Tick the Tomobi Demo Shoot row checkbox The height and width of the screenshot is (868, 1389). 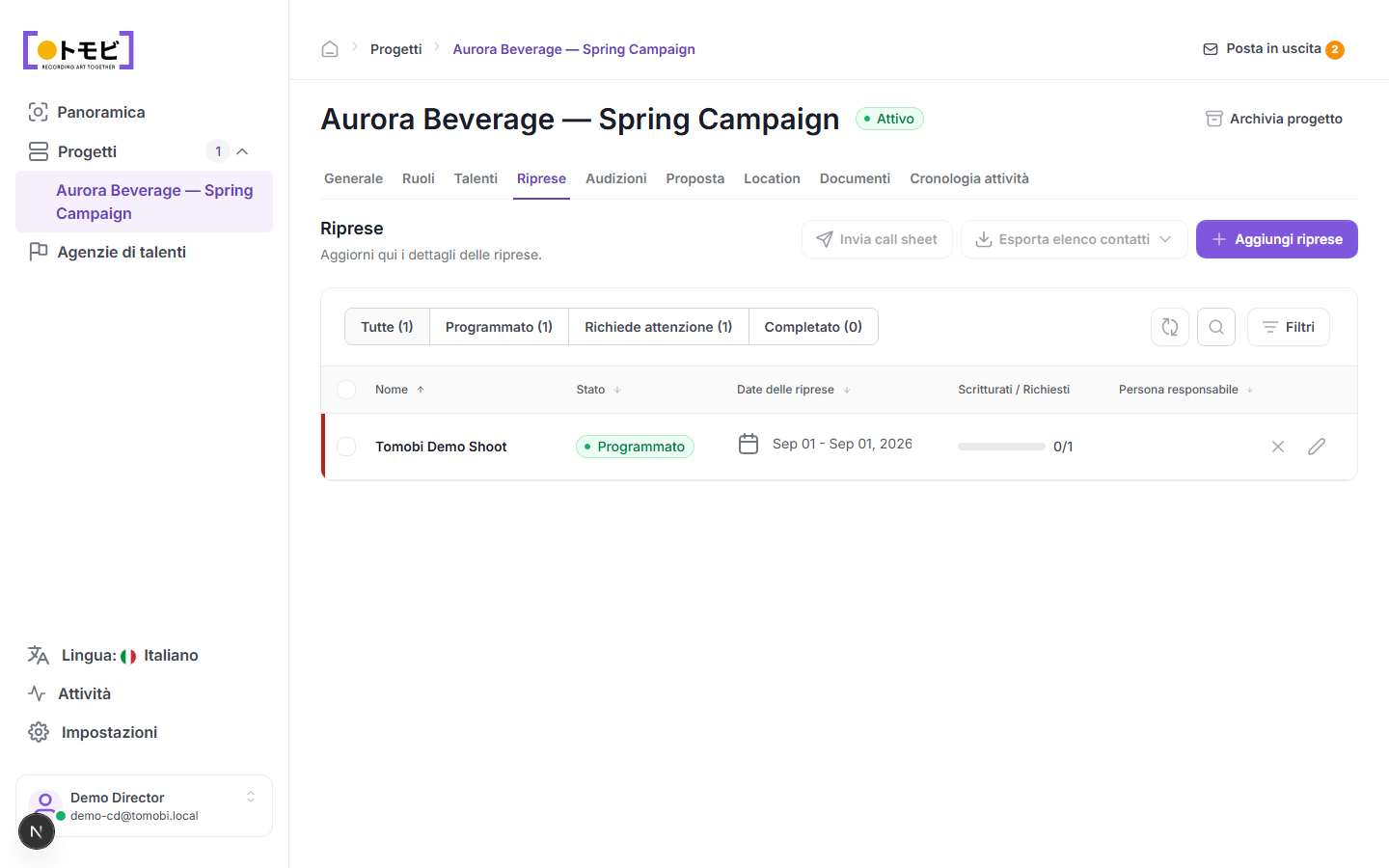point(346,447)
